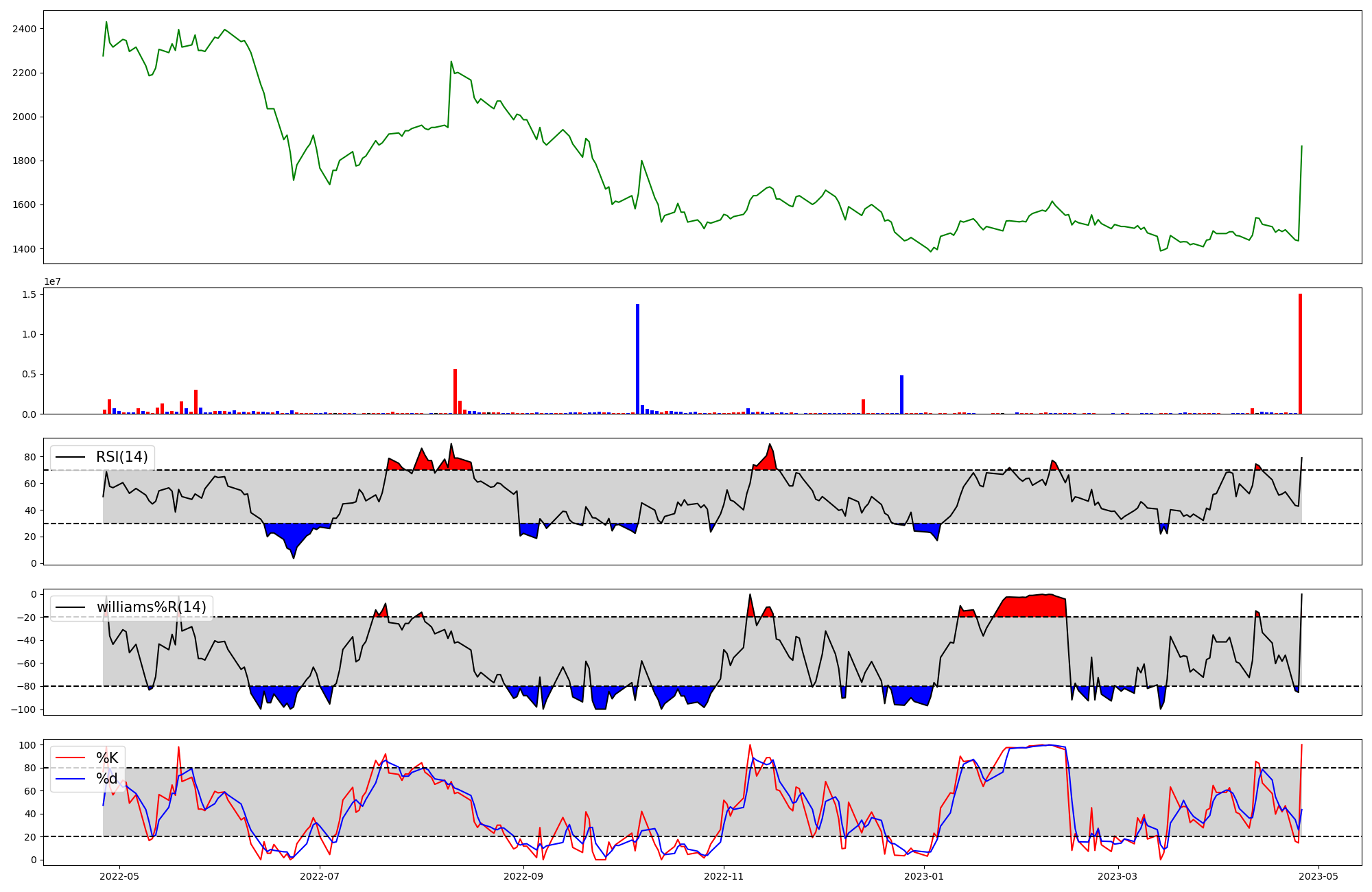Image resolution: width=1372 pixels, height=892 pixels.
Task: Select the 2022-09 x-axis tick label
Action: coord(523,876)
